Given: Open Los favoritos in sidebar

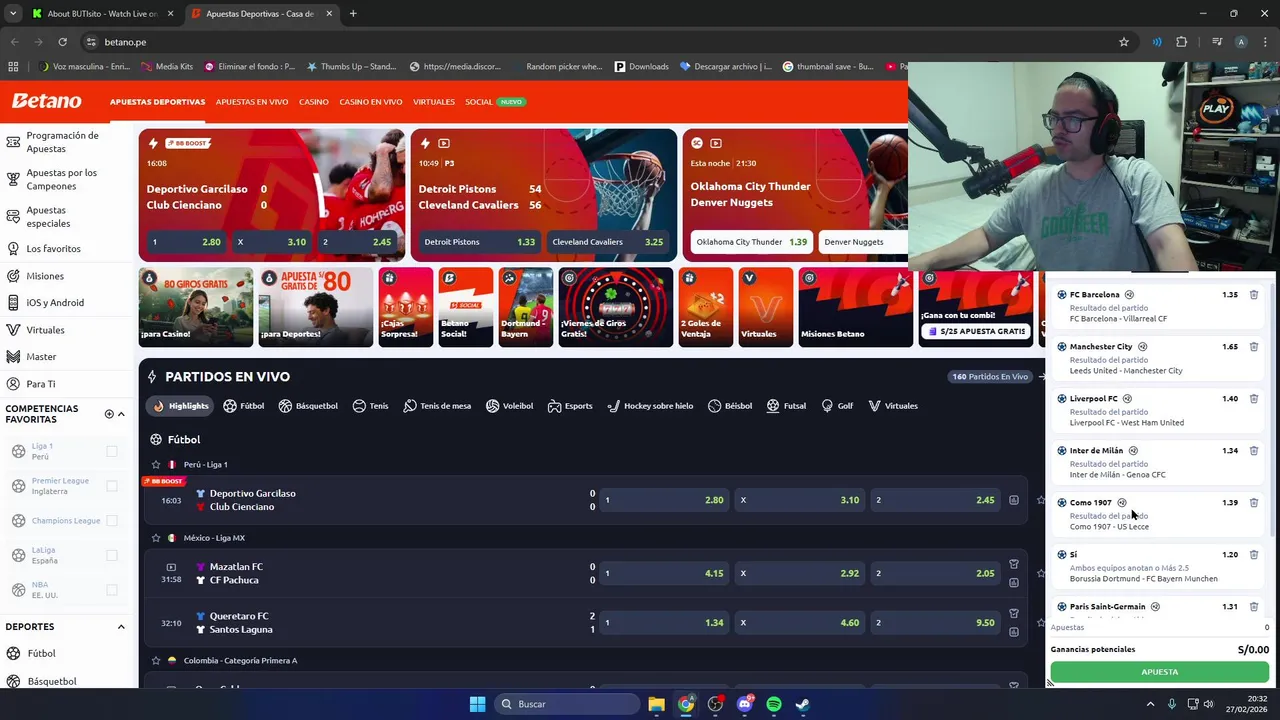Looking at the screenshot, I should pyautogui.click(x=53, y=248).
